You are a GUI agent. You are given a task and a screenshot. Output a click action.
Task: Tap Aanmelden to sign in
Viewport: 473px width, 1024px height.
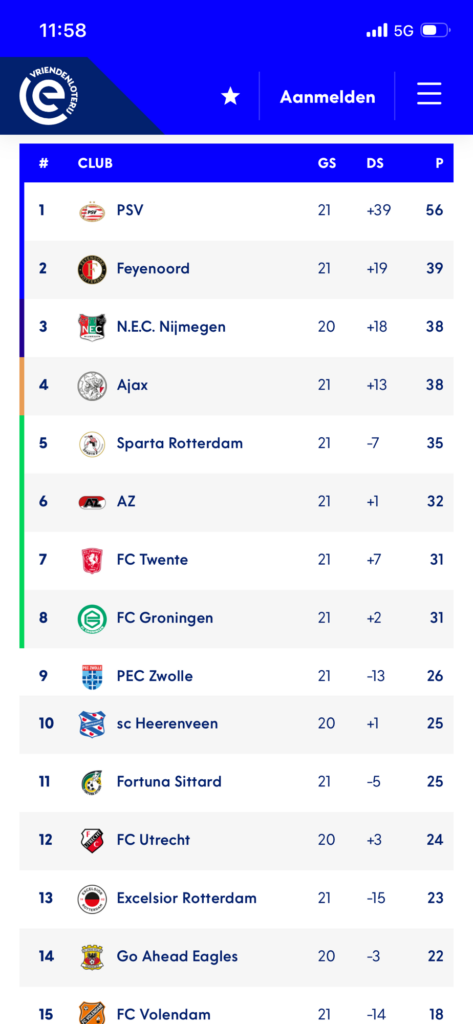[327, 97]
